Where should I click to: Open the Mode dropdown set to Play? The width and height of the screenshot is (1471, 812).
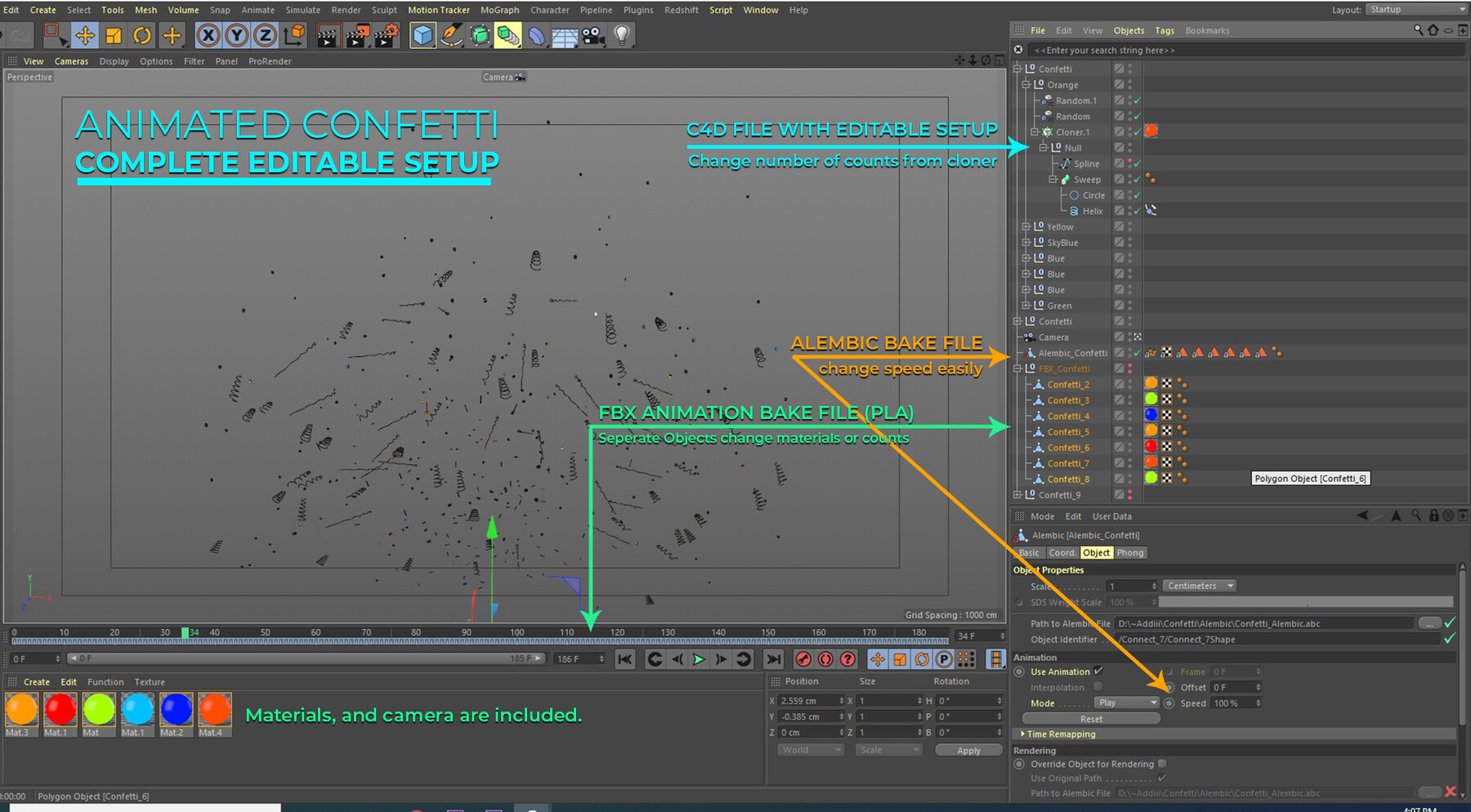[x=1125, y=703]
